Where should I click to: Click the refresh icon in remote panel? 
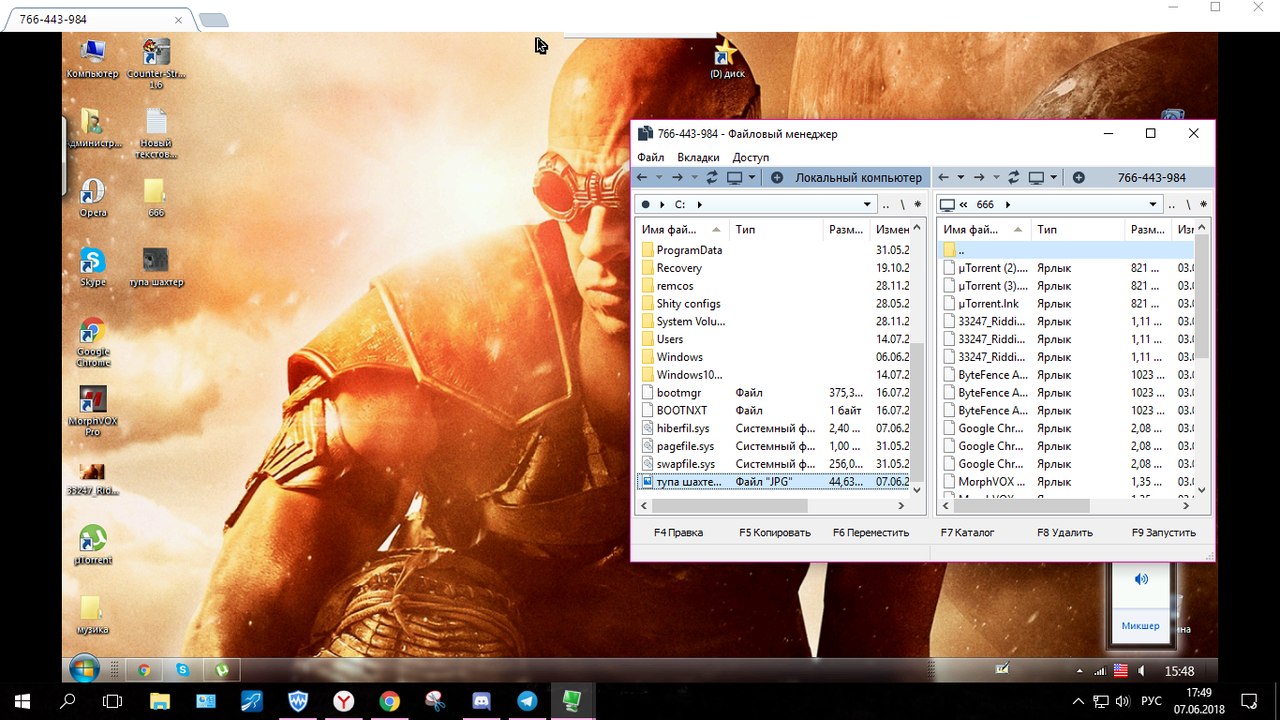[x=1013, y=178]
